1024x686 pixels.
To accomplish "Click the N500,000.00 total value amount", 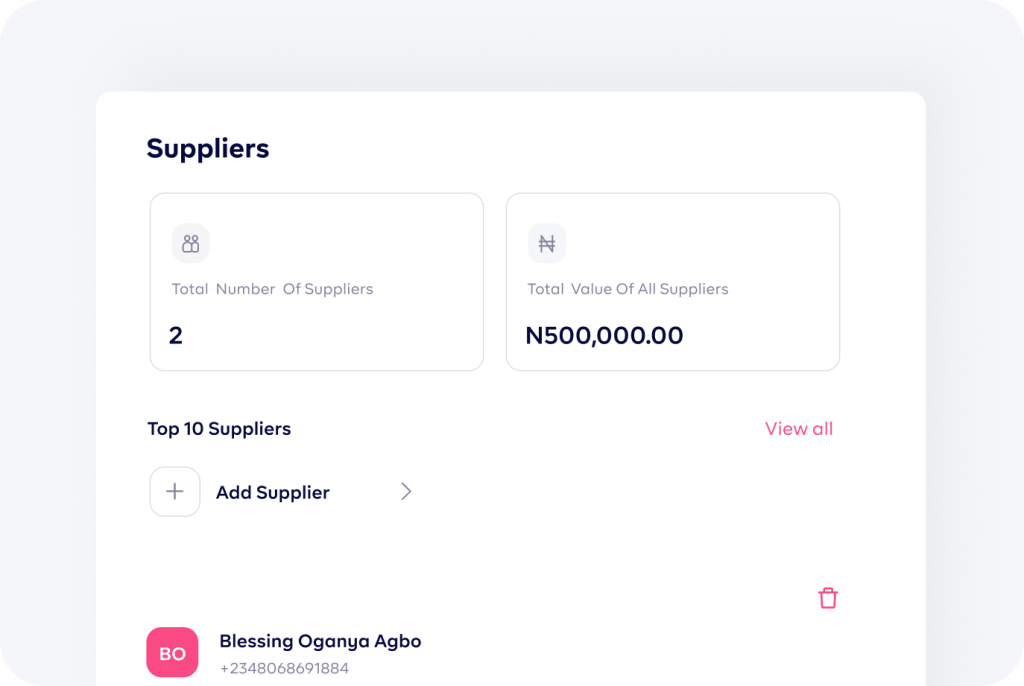I will pyautogui.click(x=604, y=335).
